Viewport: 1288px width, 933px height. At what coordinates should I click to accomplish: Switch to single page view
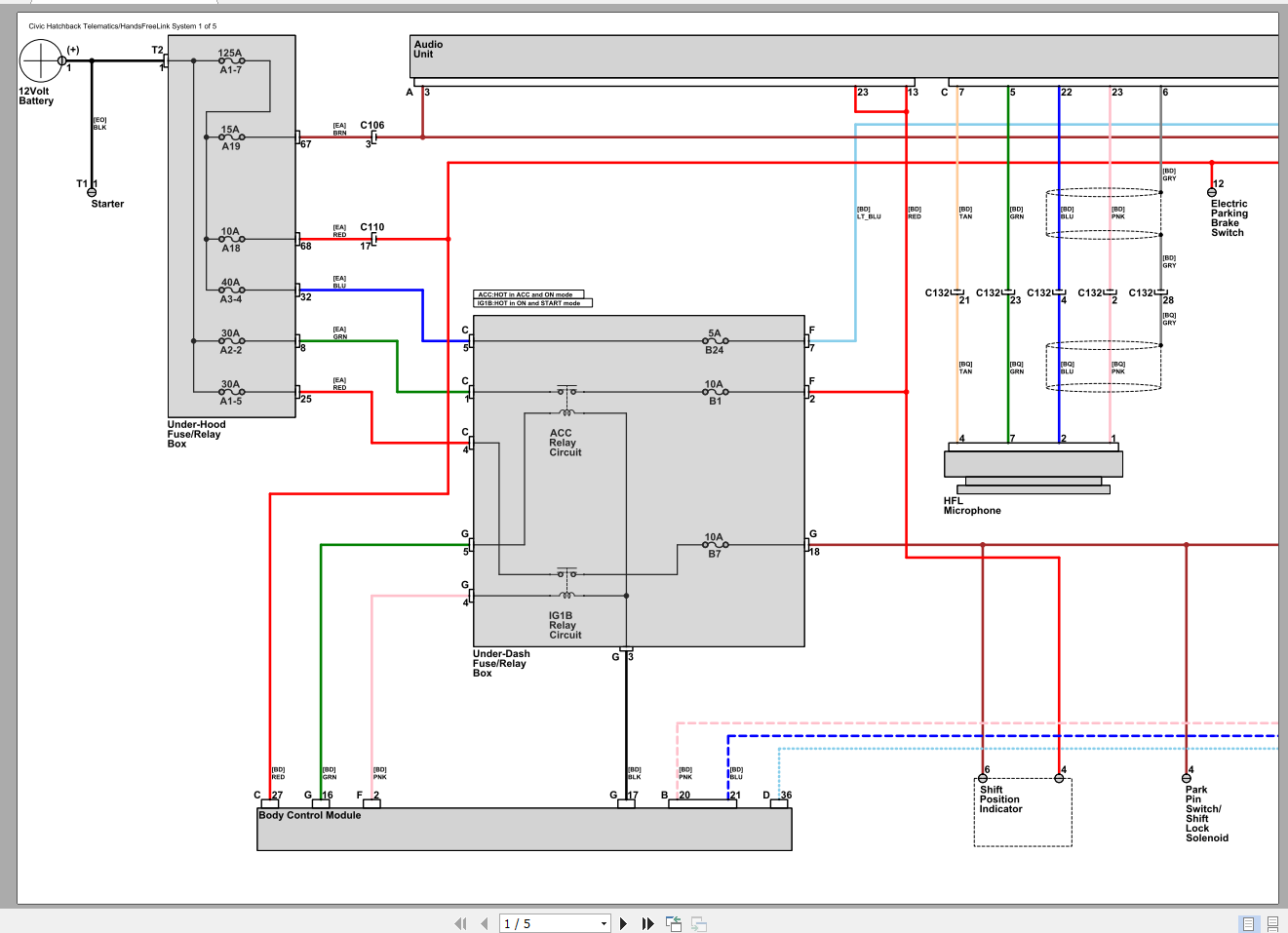pyautogui.click(x=1248, y=923)
